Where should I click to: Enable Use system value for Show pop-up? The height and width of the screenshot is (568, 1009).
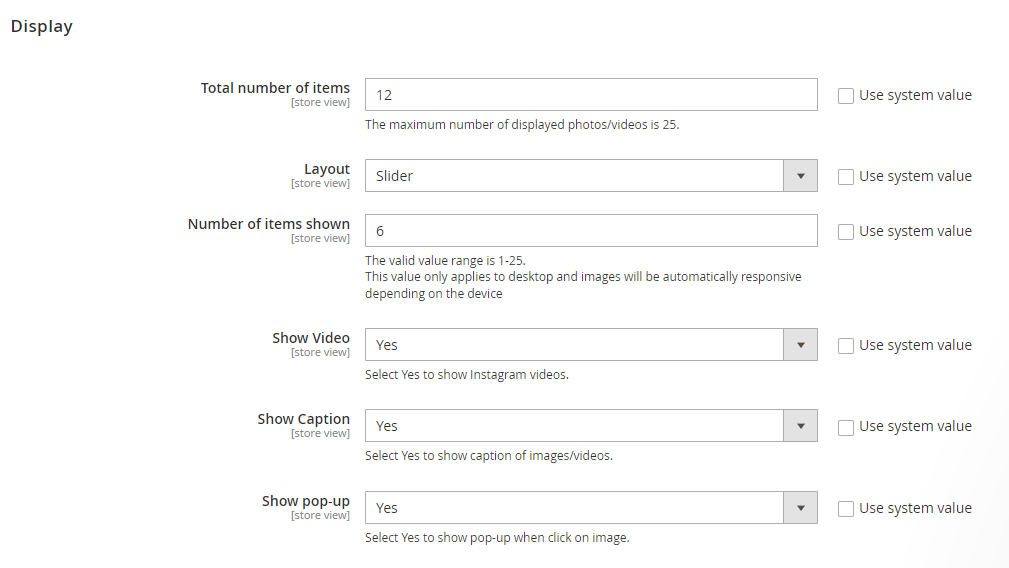pos(846,509)
